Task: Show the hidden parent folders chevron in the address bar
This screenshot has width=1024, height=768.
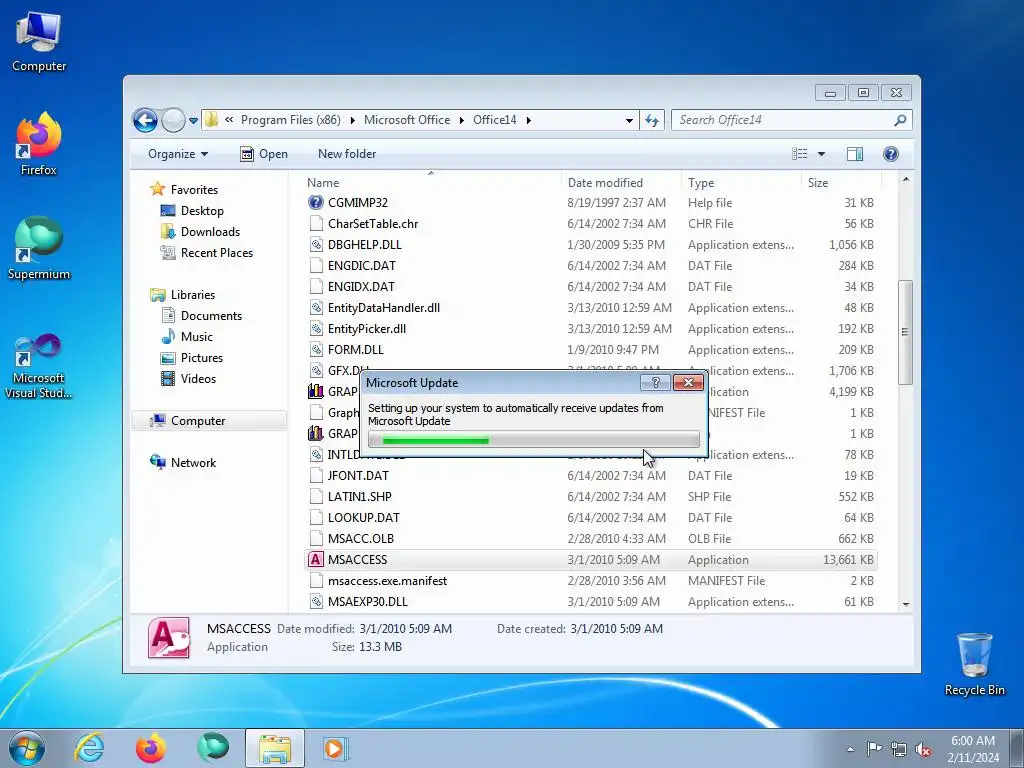Action: click(229, 120)
